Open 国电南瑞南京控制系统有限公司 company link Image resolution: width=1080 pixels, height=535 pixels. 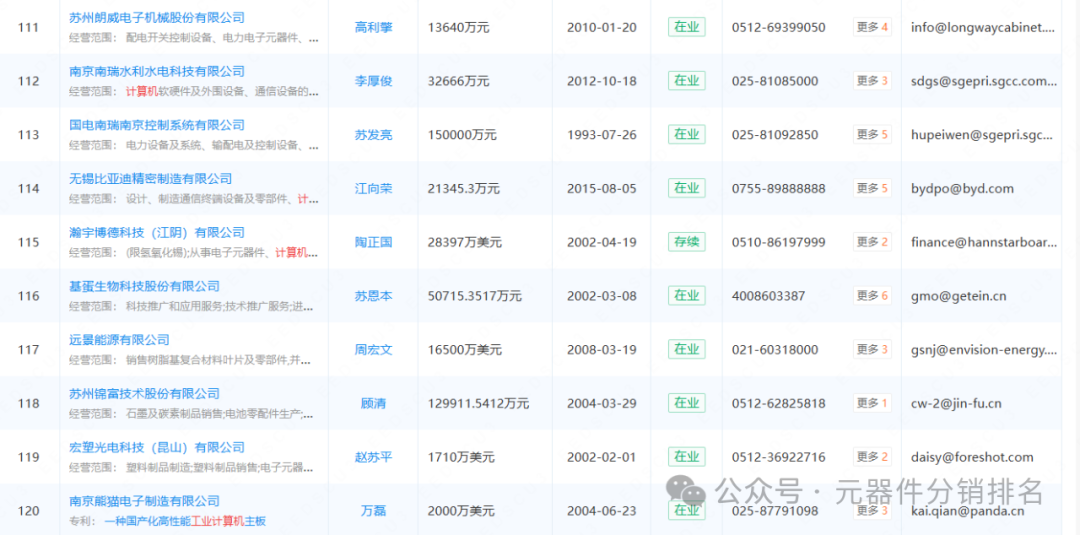[x=156, y=125]
